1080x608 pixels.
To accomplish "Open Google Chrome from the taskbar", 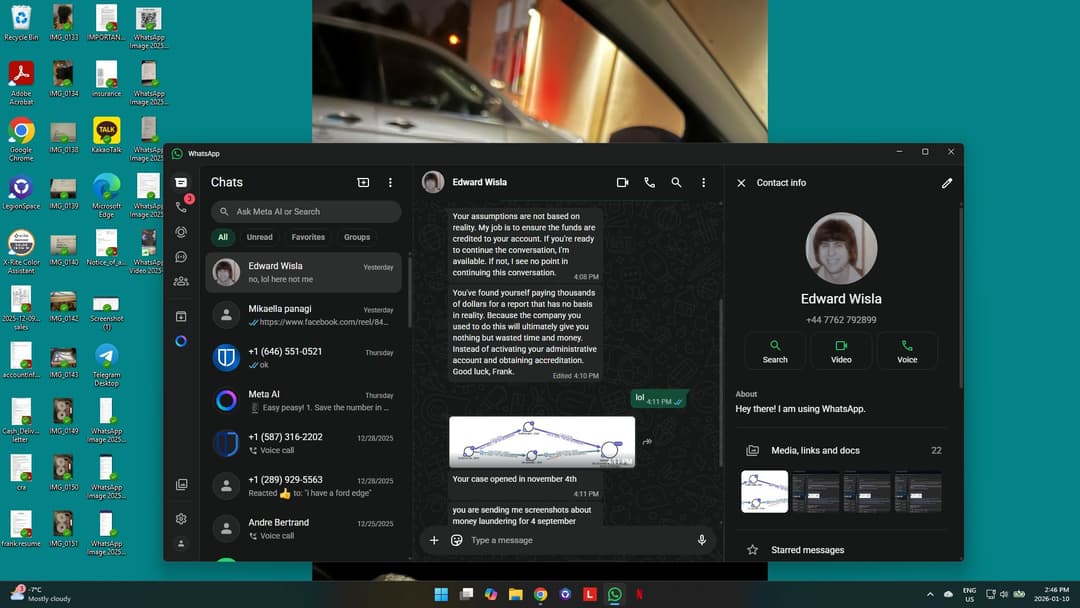I will (541, 594).
